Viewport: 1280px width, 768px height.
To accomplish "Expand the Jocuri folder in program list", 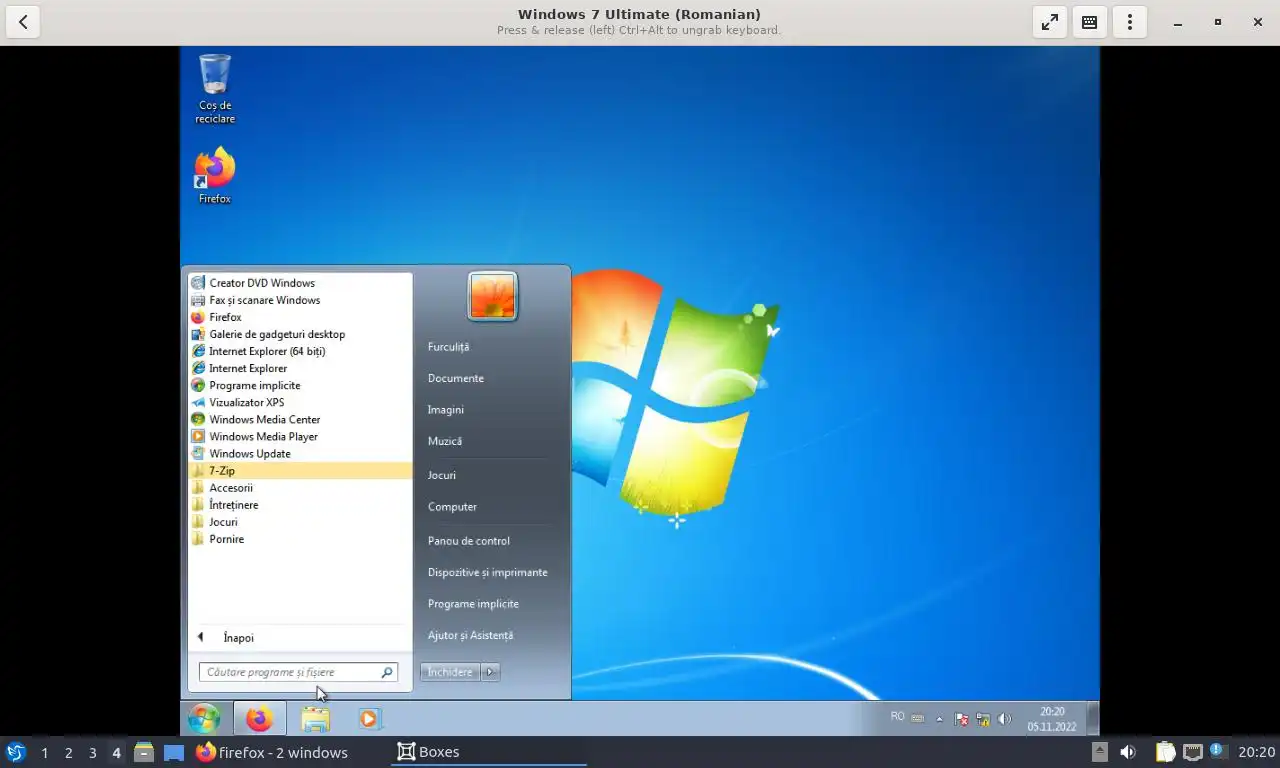I will pos(300,521).
